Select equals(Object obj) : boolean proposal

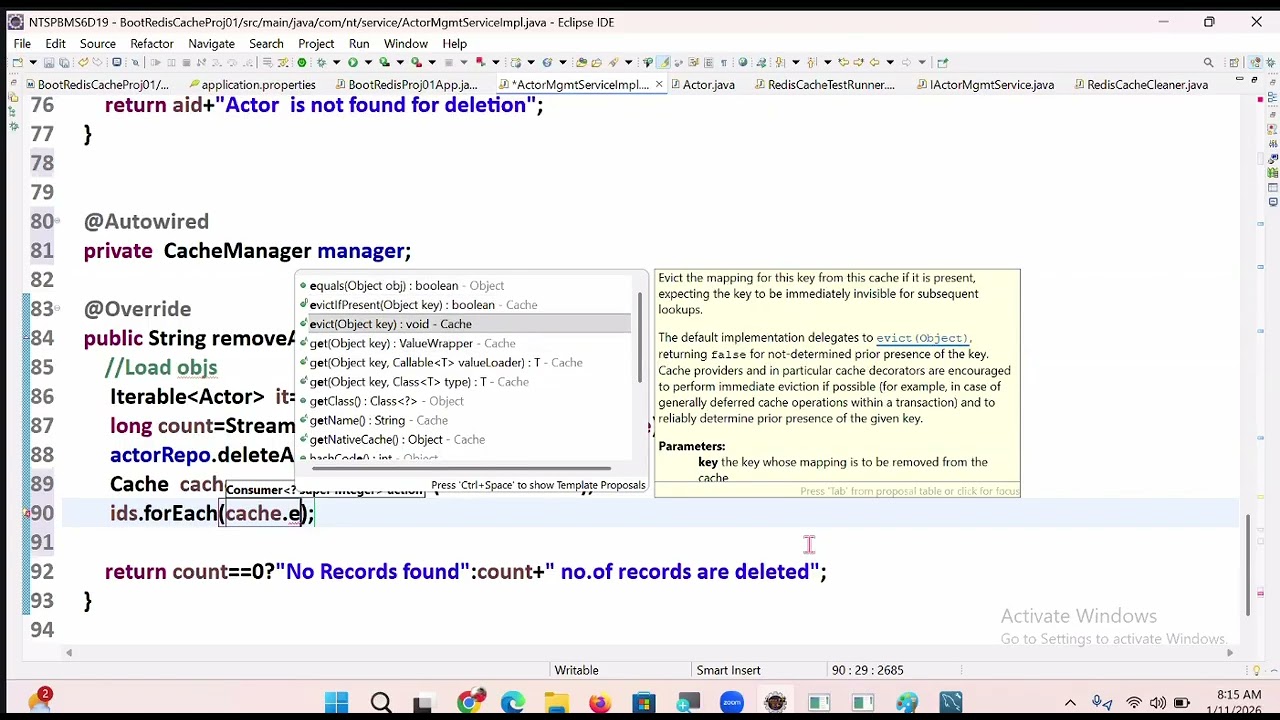coord(465,286)
